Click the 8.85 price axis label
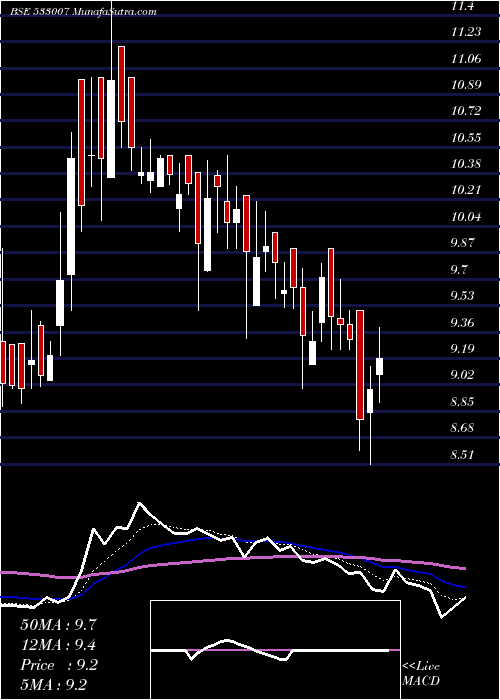Screen dimensions: 500x700 (x=464, y=402)
